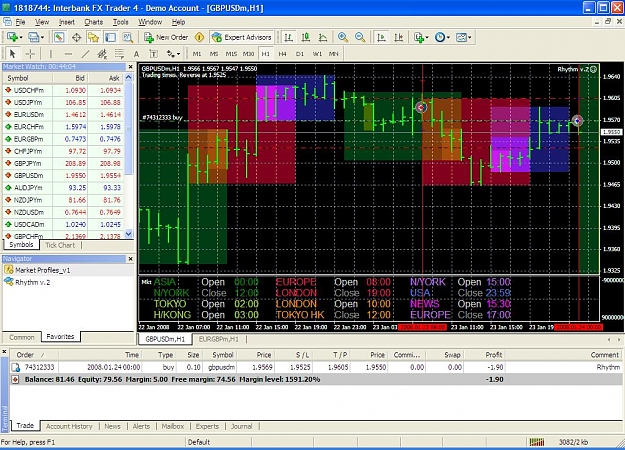Open the Strategy Tester icon

(127, 37)
